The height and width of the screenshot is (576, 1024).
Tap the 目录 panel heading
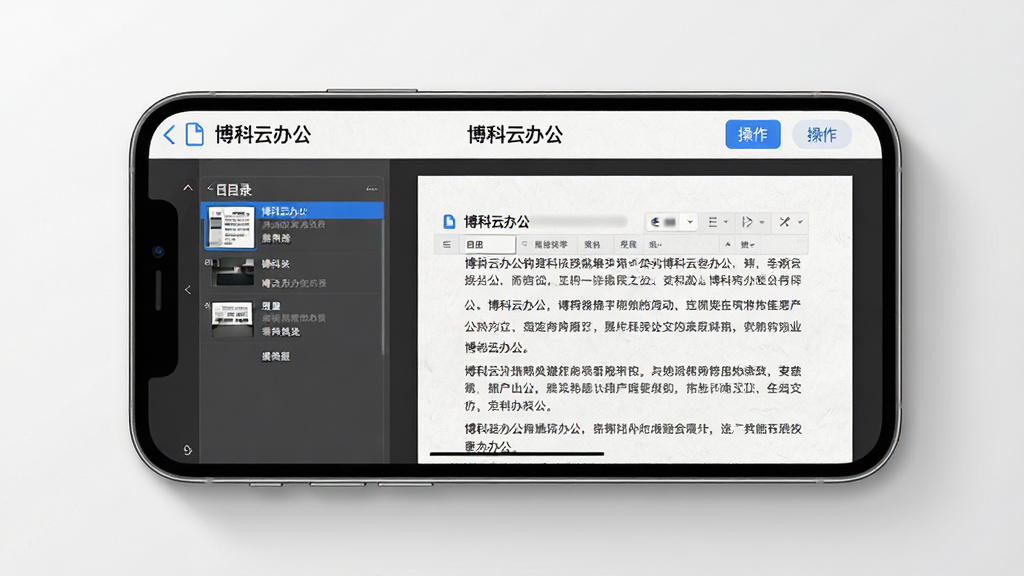[x=233, y=190]
